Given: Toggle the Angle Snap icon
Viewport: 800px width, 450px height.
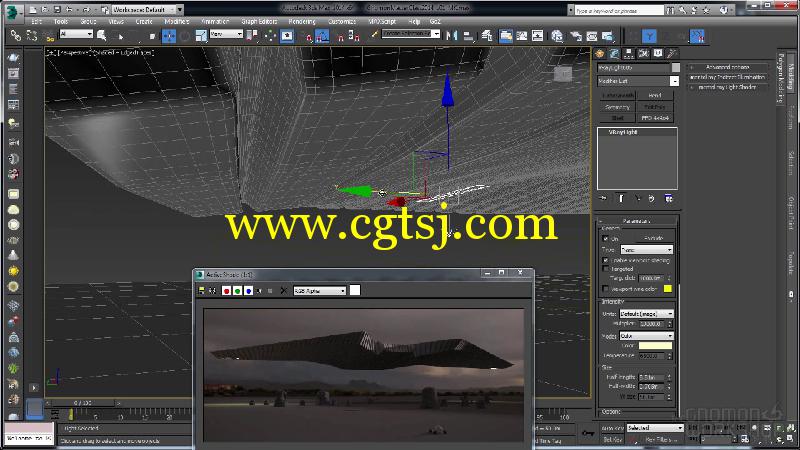Looking at the screenshot, I should [x=322, y=36].
